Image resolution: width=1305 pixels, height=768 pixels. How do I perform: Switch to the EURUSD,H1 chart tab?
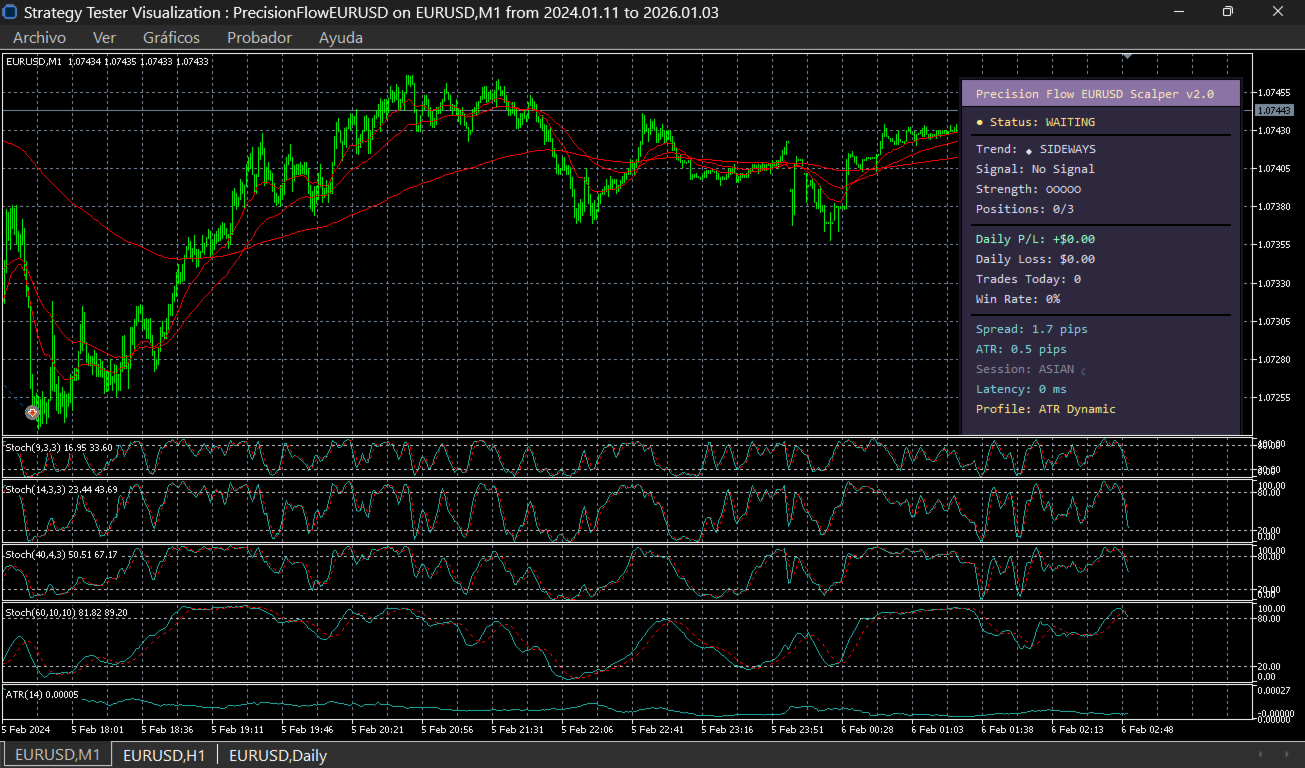pyautogui.click(x=164, y=755)
